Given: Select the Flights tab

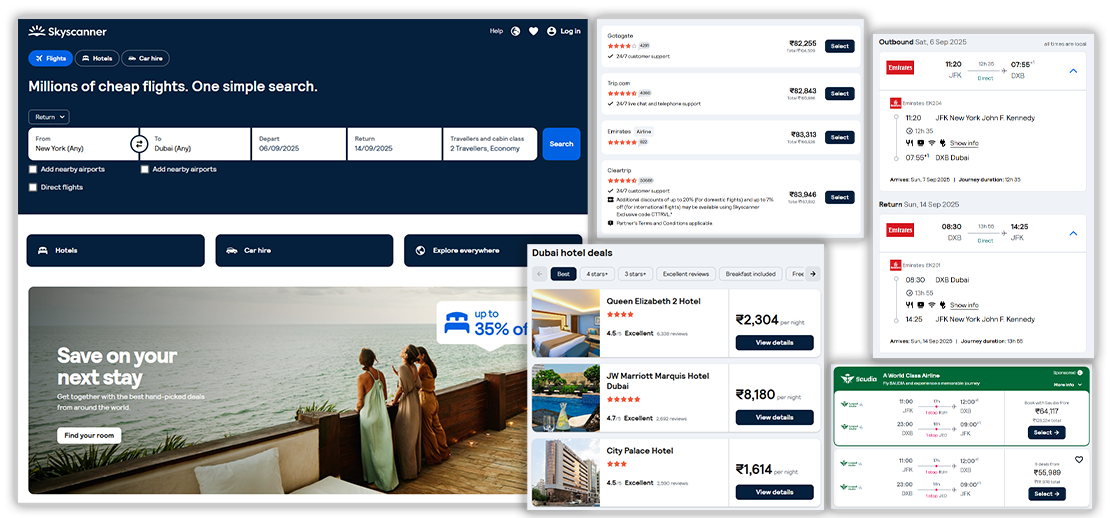Looking at the screenshot, I should 50,59.
